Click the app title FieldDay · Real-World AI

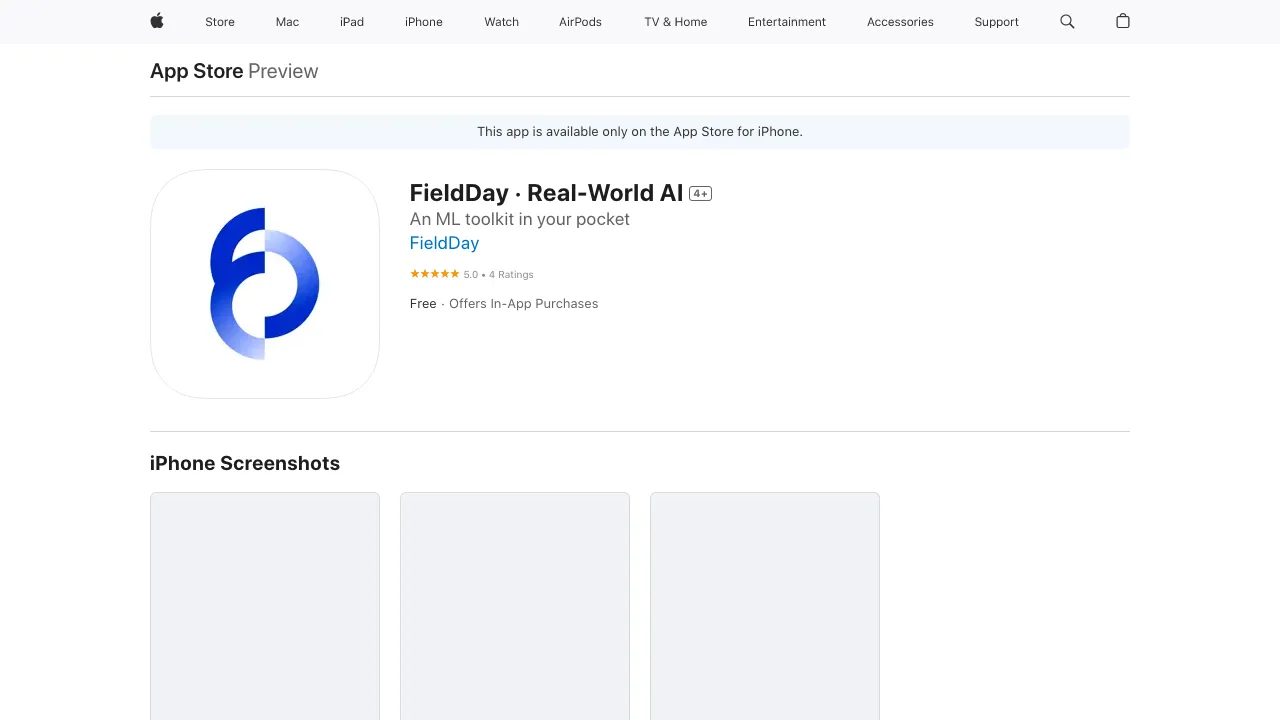click(546, 193)
